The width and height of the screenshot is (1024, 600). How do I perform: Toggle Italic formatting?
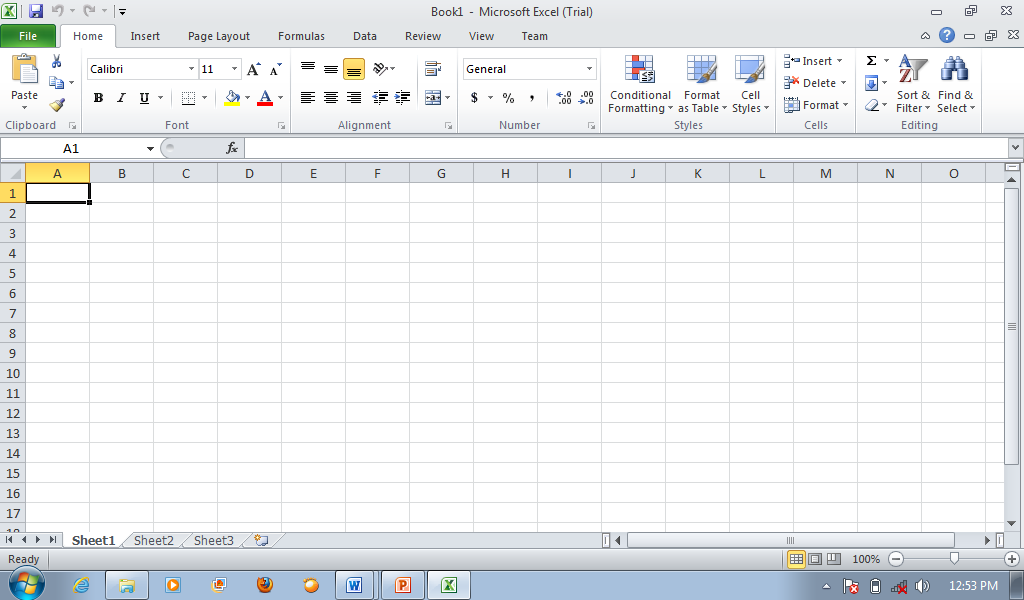[x=121, y=98]
